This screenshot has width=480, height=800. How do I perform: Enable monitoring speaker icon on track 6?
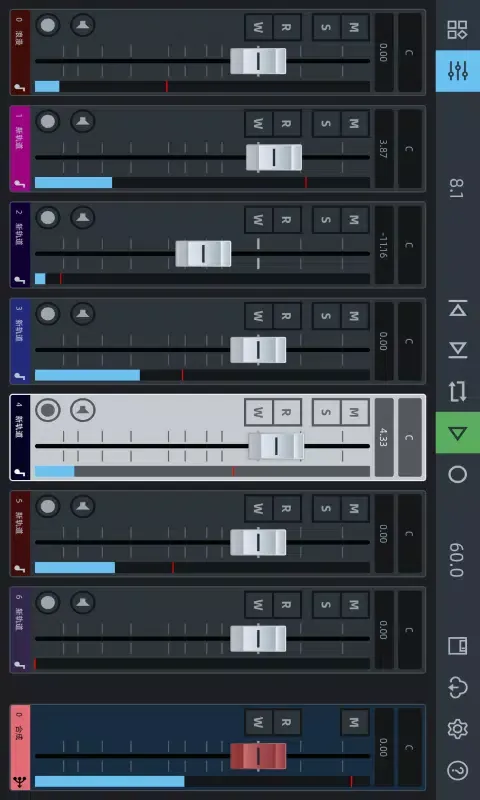83,603
